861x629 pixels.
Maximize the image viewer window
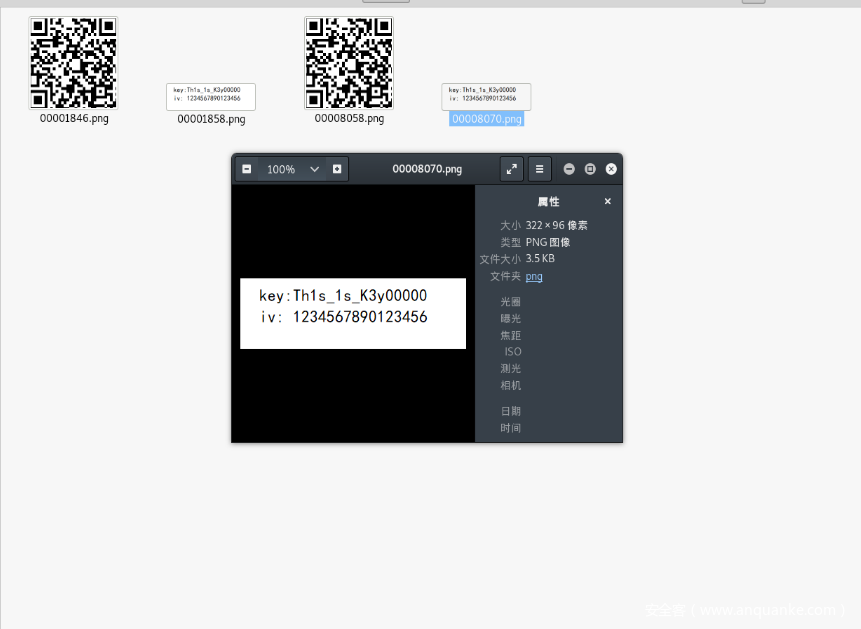[x=590, y=169]
